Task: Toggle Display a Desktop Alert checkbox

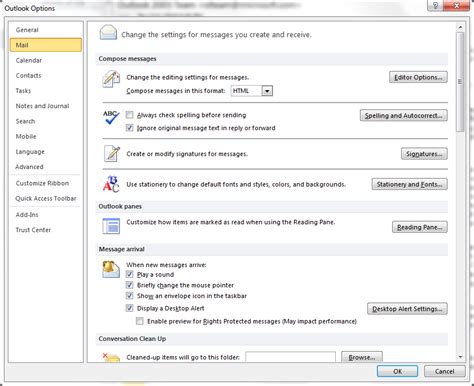Action: [x=129, y=308]
